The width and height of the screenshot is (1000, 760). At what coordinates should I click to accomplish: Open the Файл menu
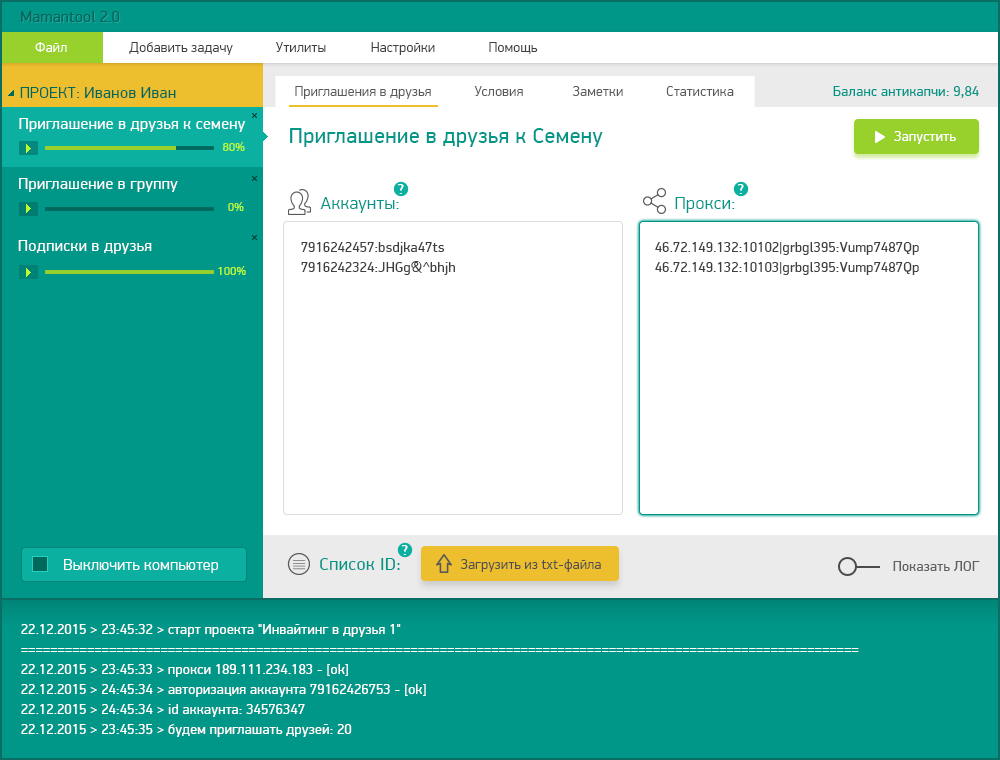pyautogui.click(x=52, y=48)
